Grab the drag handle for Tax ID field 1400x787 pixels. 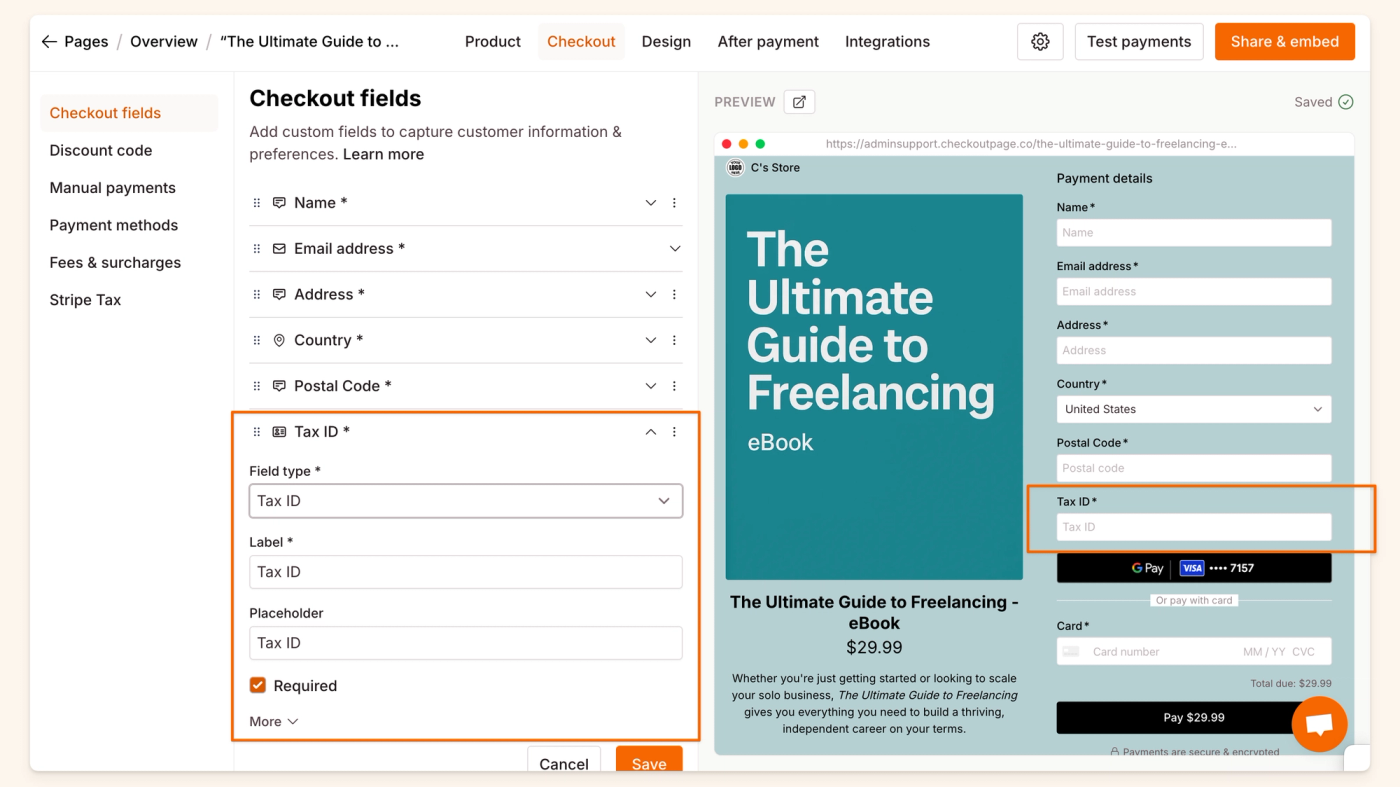pos(257,432)
